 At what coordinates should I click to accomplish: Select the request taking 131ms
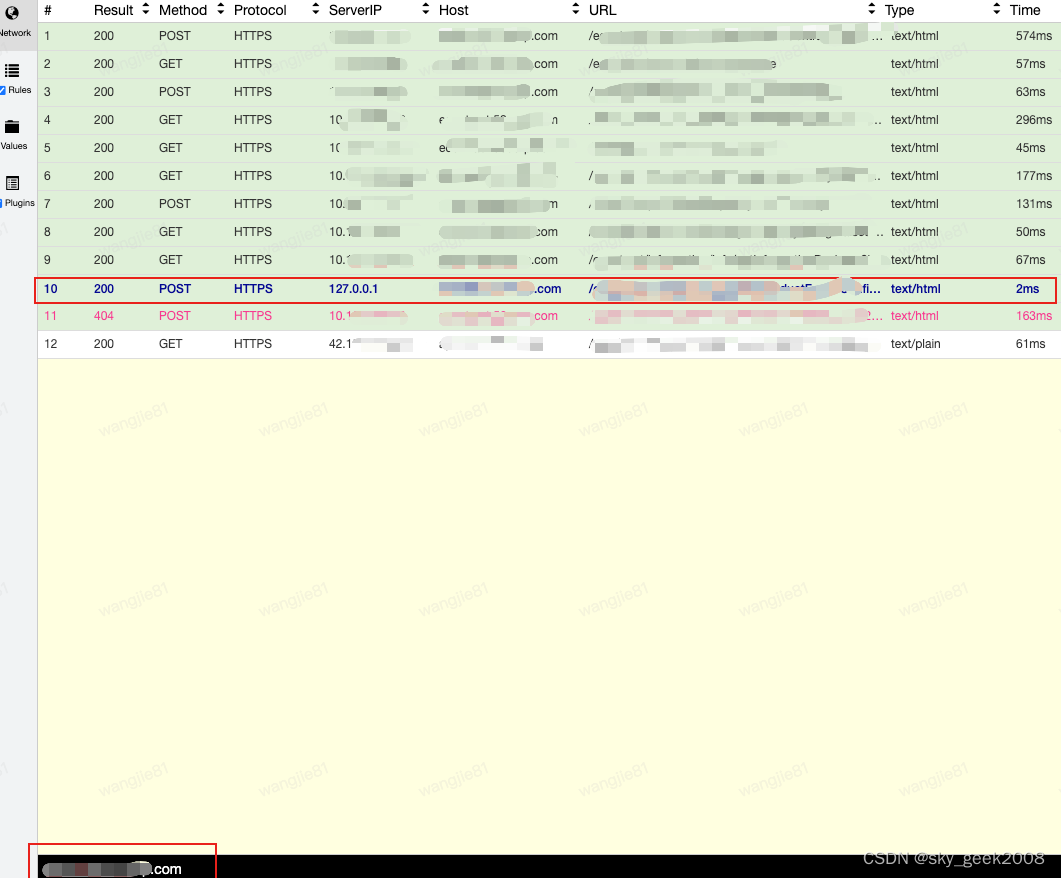[x=549, y=204]
